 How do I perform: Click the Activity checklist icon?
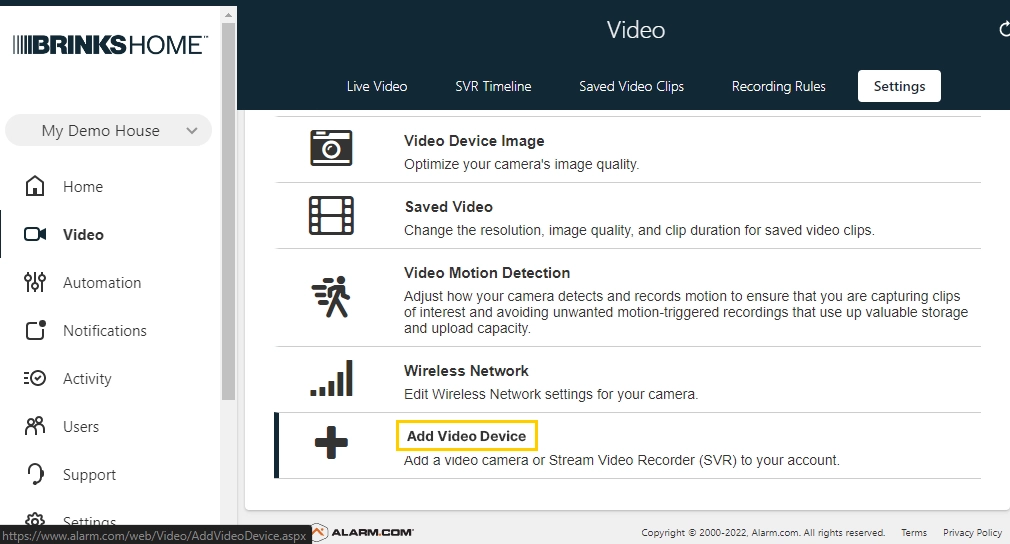(35, 378)
